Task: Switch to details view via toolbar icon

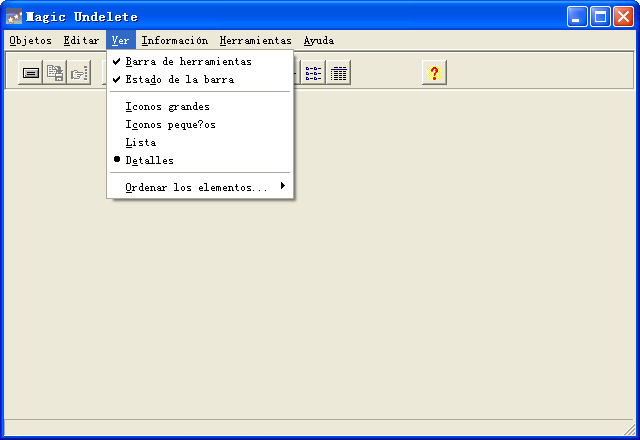Action: (x=339, y=73)
